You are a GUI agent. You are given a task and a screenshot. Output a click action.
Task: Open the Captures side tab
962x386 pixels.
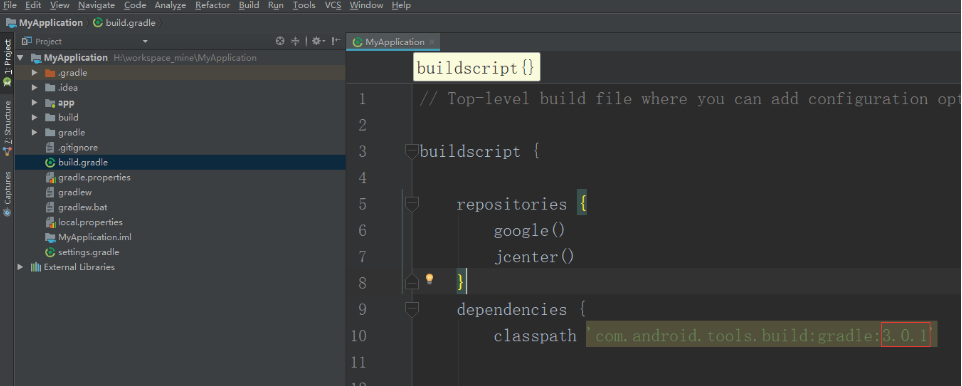point(7,194)
